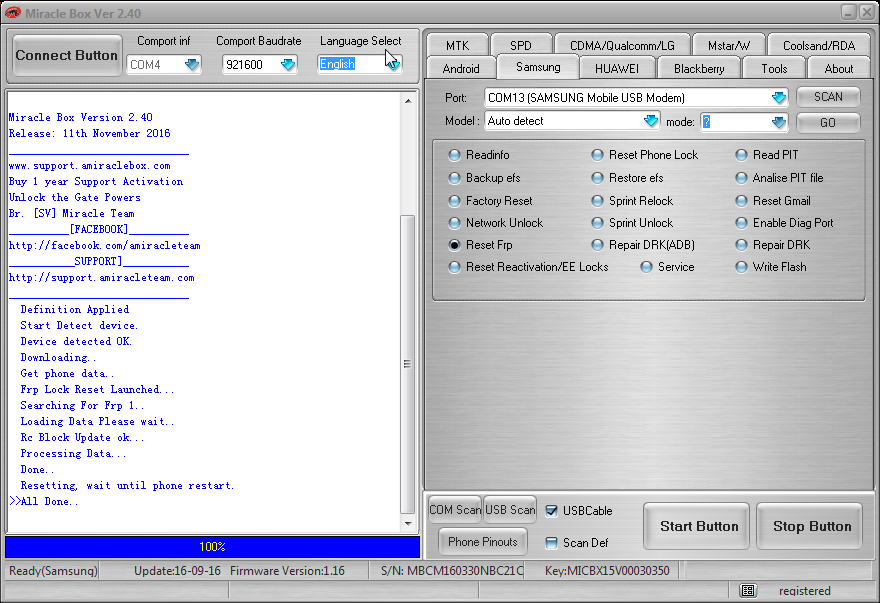Click the Stop Button

pyautogui.click(x=809, y=526)
